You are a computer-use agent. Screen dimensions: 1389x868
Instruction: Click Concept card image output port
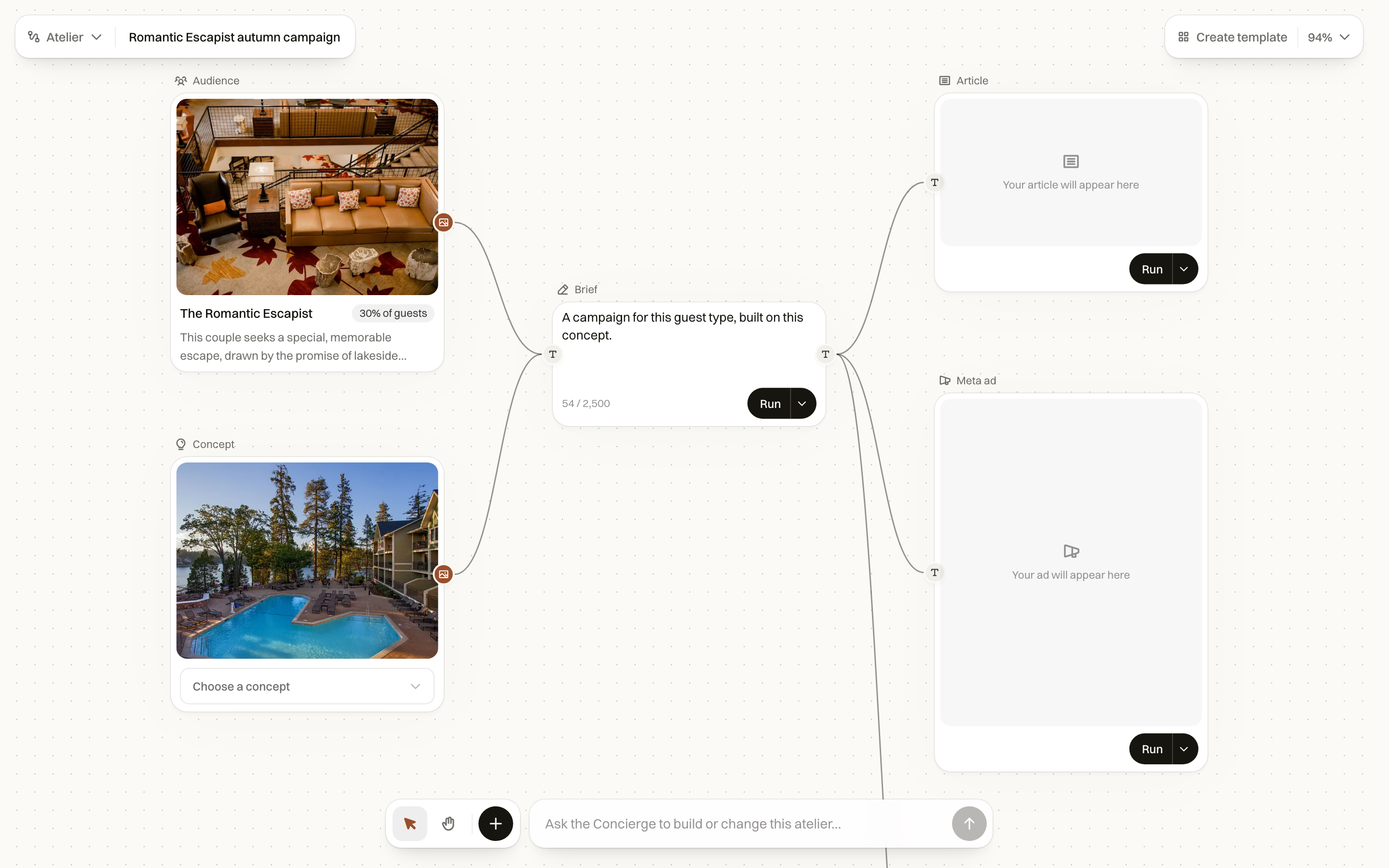pos(444,574)
